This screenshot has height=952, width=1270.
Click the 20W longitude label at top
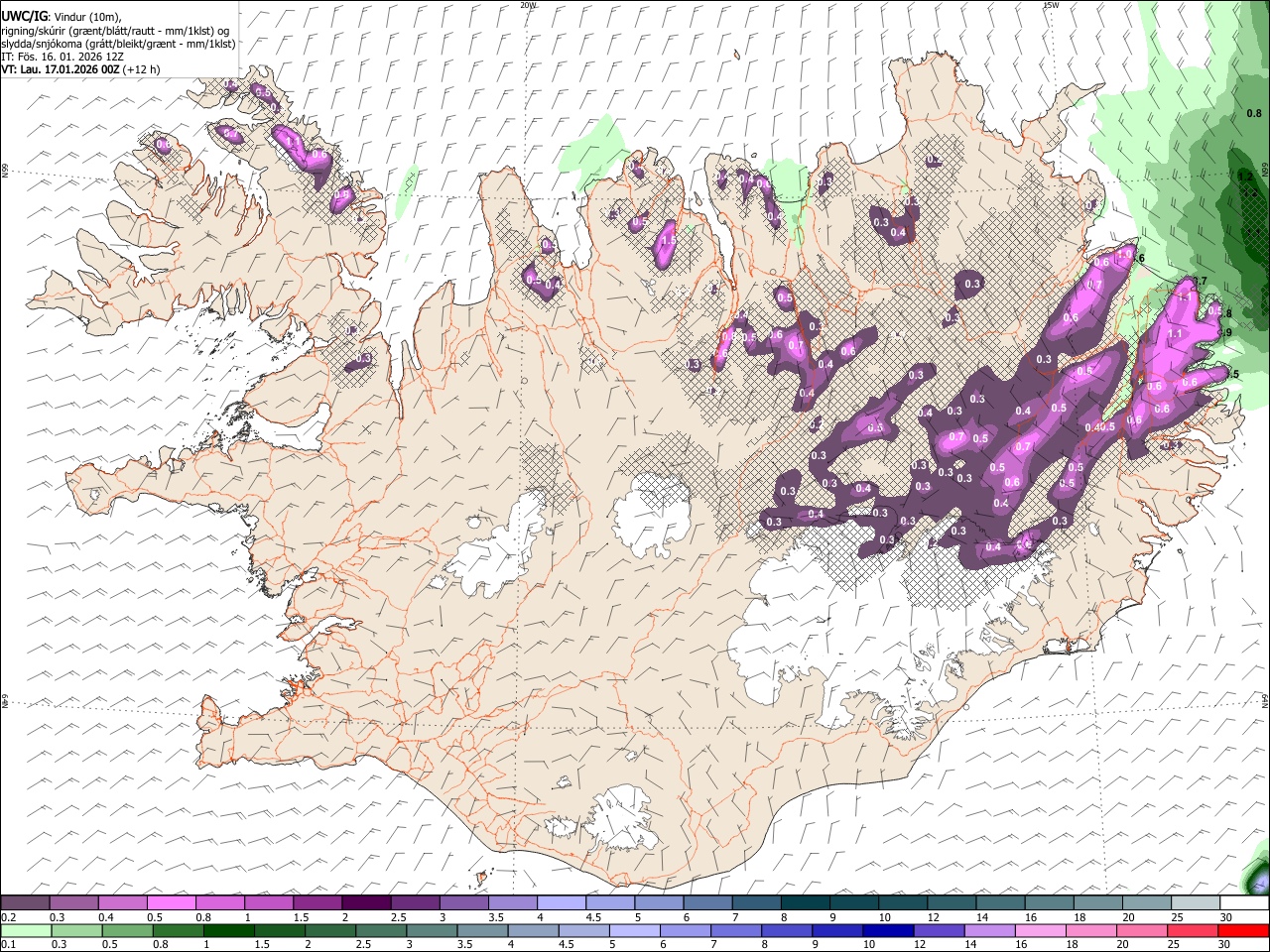coord(529,5)
